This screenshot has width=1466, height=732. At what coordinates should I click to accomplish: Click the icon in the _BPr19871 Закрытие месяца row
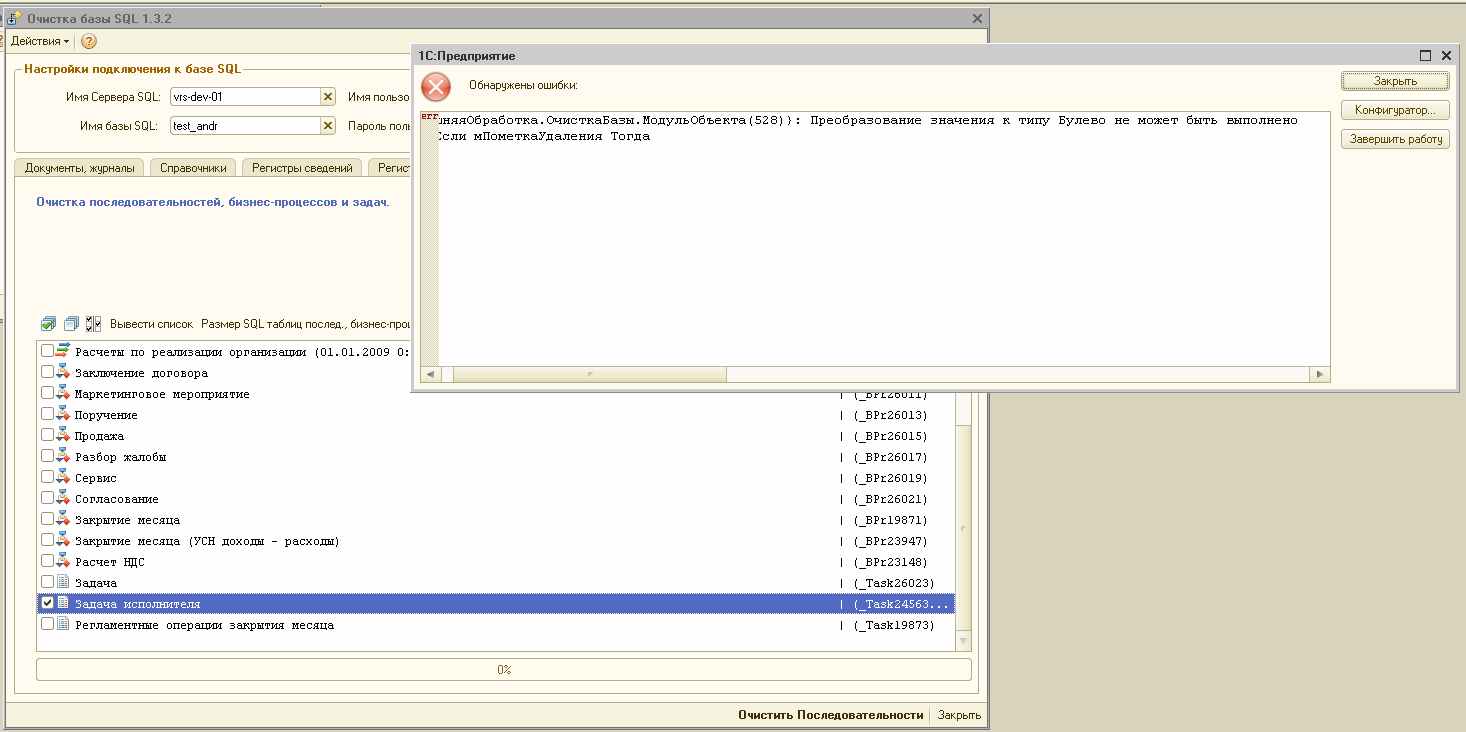[64, 519]
